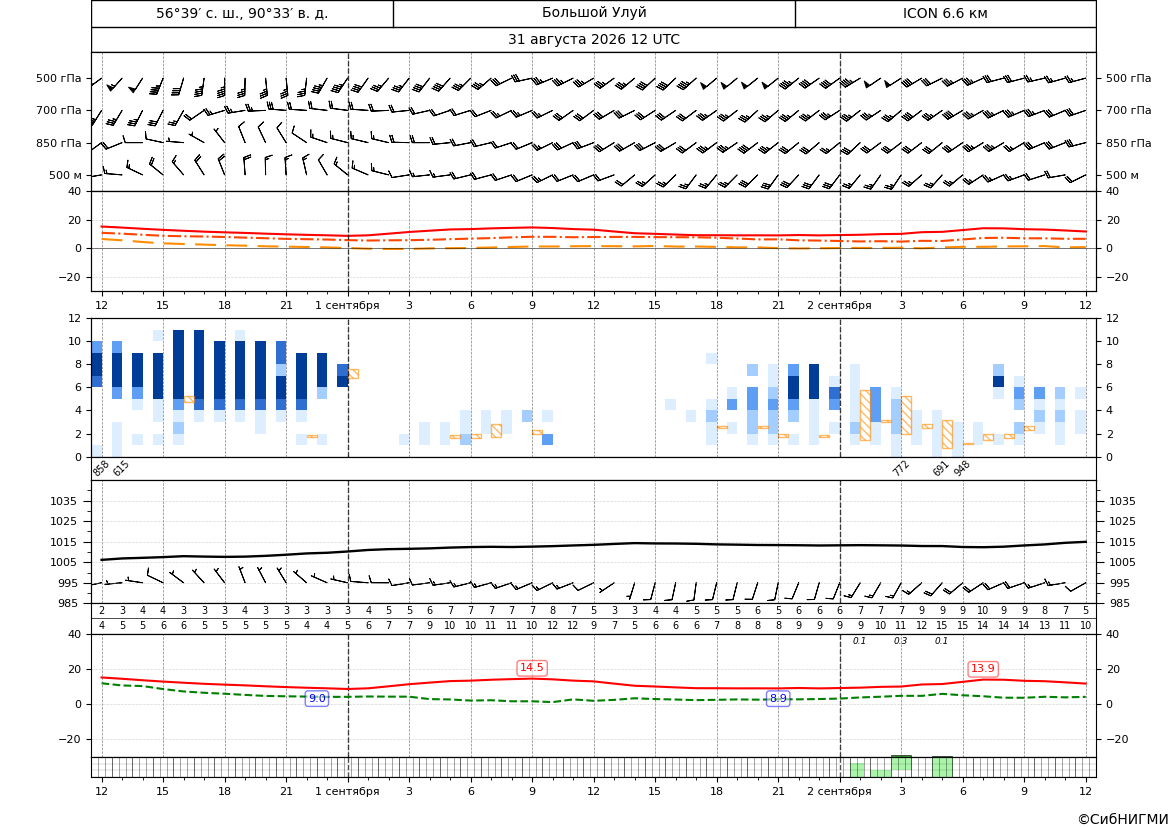Click the 1 сентября marker on upper time axis
The image size is (1169, 827).
[347, 305]
